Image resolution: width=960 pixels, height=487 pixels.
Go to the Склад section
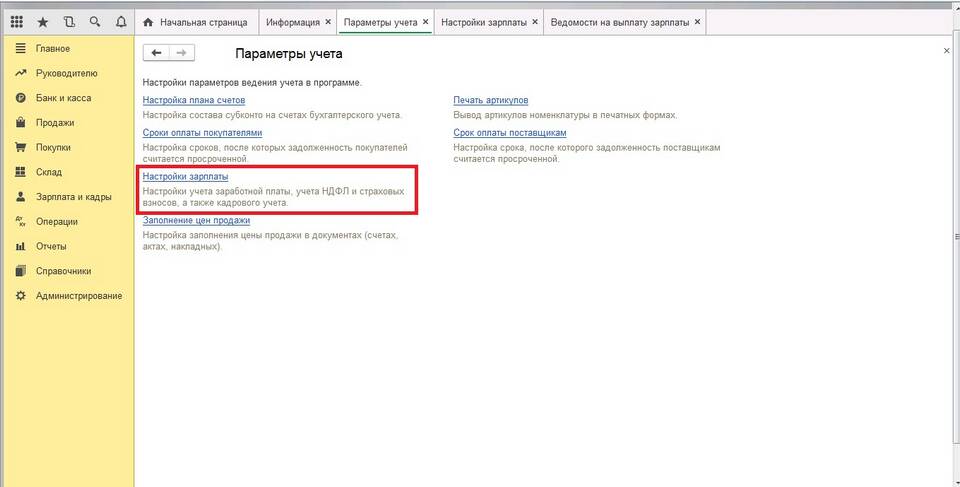[x=49, y=172]
